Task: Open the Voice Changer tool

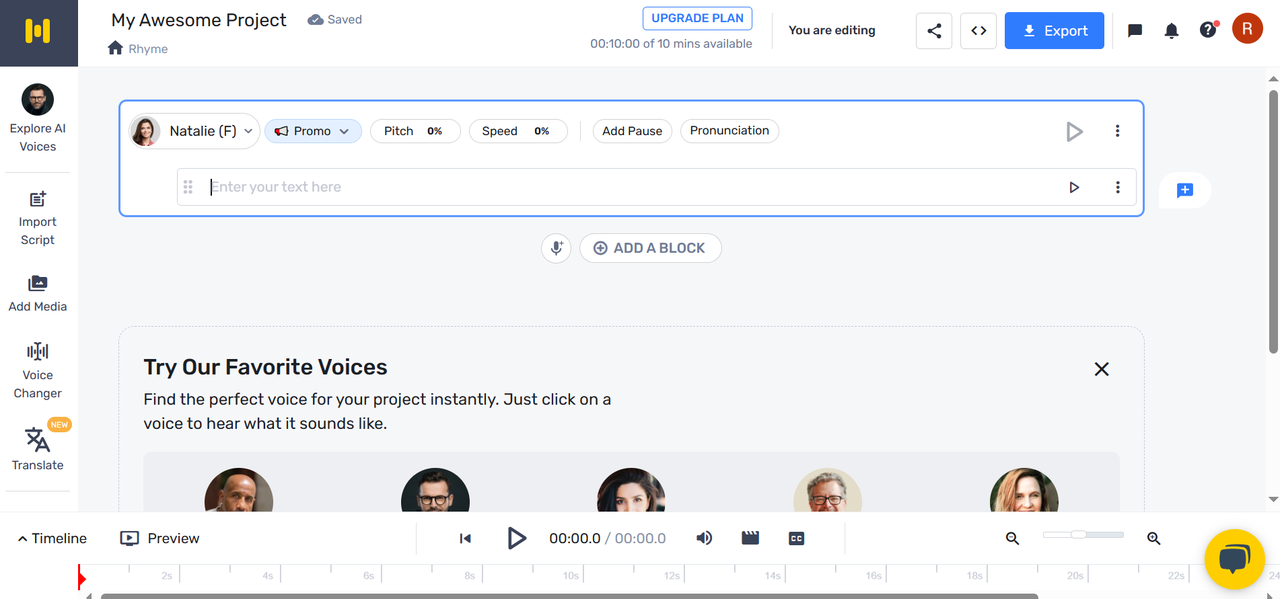Action: 38,370
